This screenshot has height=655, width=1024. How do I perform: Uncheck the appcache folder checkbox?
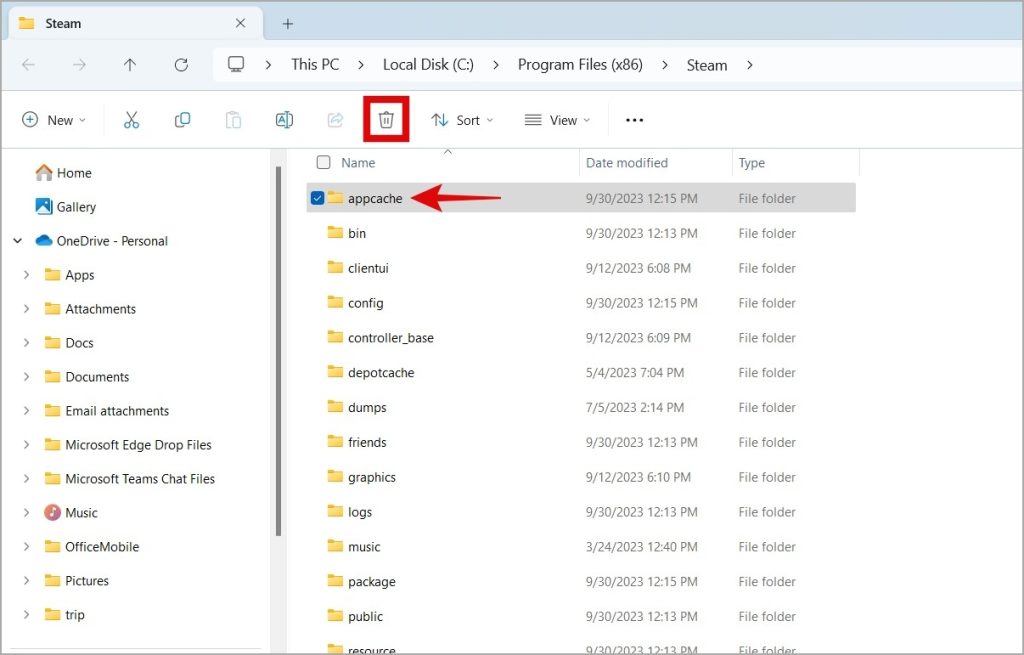tap(317, 198)
